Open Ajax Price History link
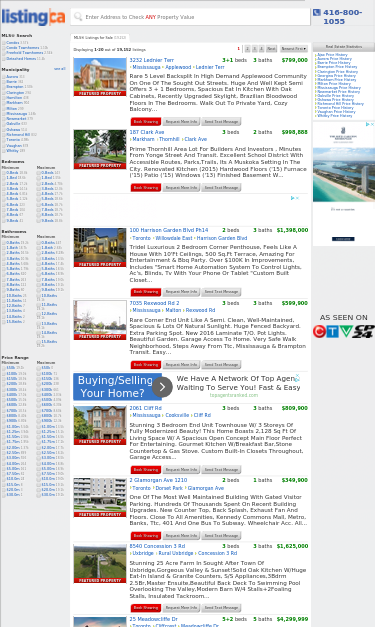Image resolution: width=375 pixels, height=627 pixels. tap(332, 55)
